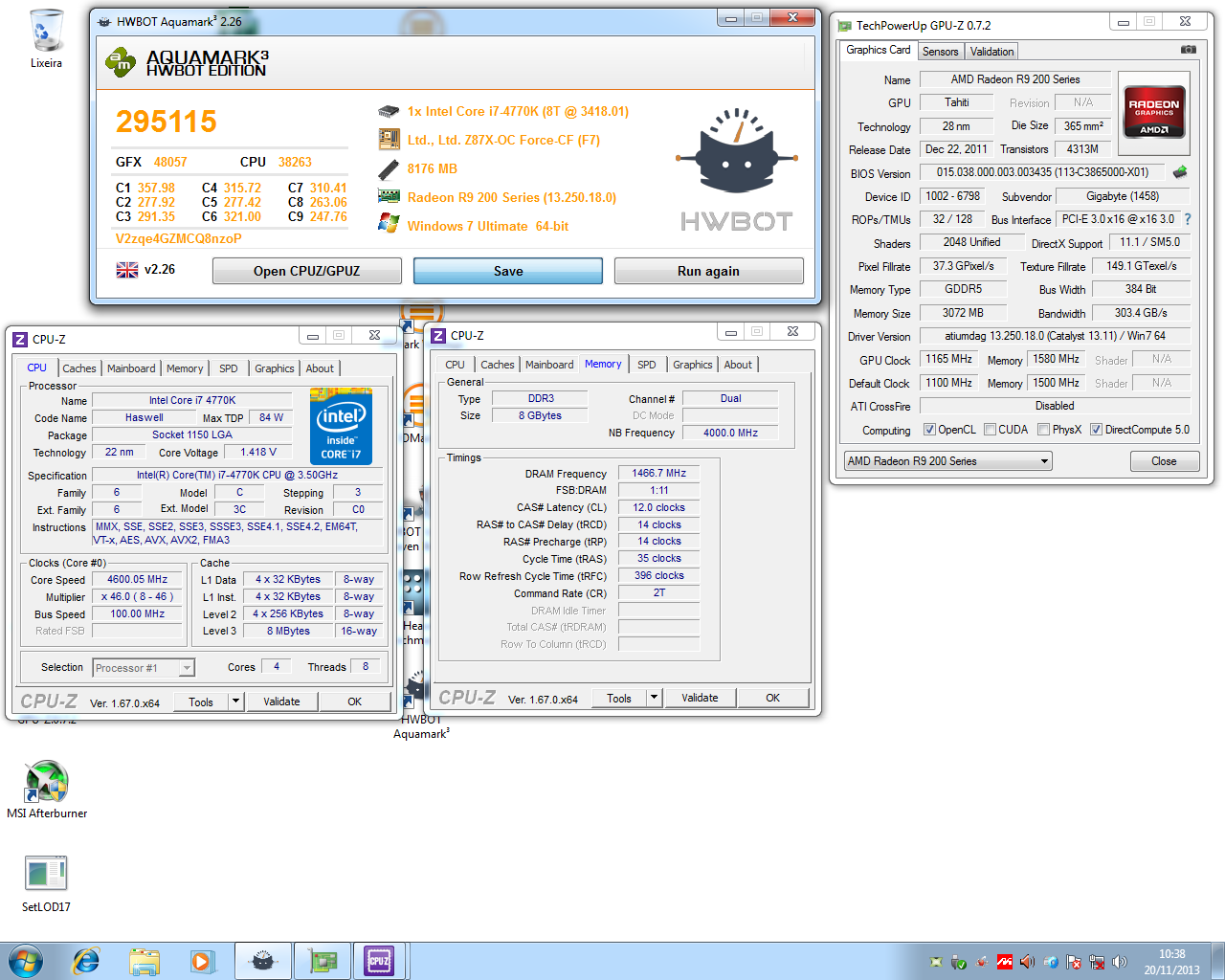Click the Save button in Aquamark
This screenshot has width=1225, height=980.
[x=508, y=271]
